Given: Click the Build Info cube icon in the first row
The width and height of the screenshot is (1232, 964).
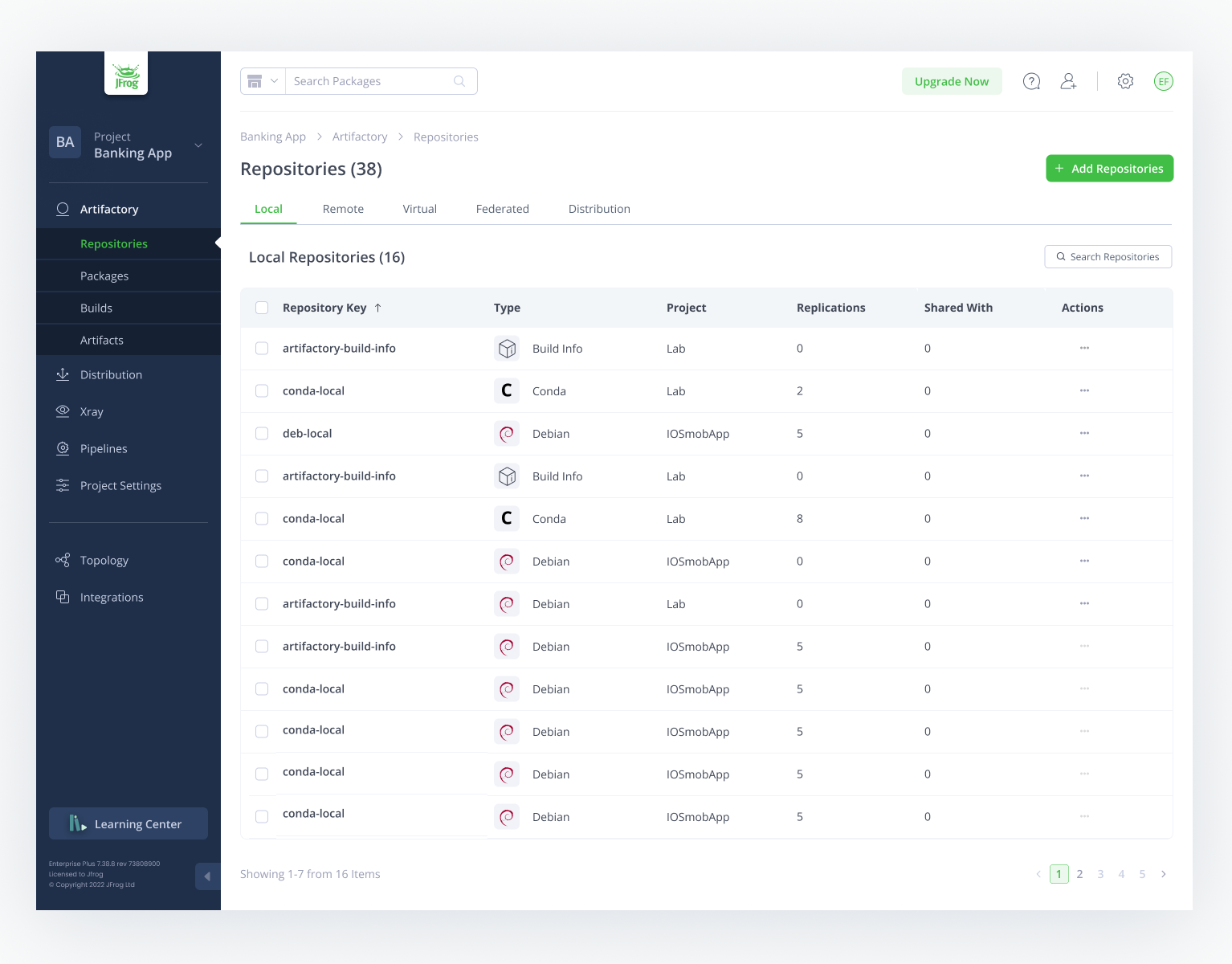Looking at the screenshot, I should point(507,349).
